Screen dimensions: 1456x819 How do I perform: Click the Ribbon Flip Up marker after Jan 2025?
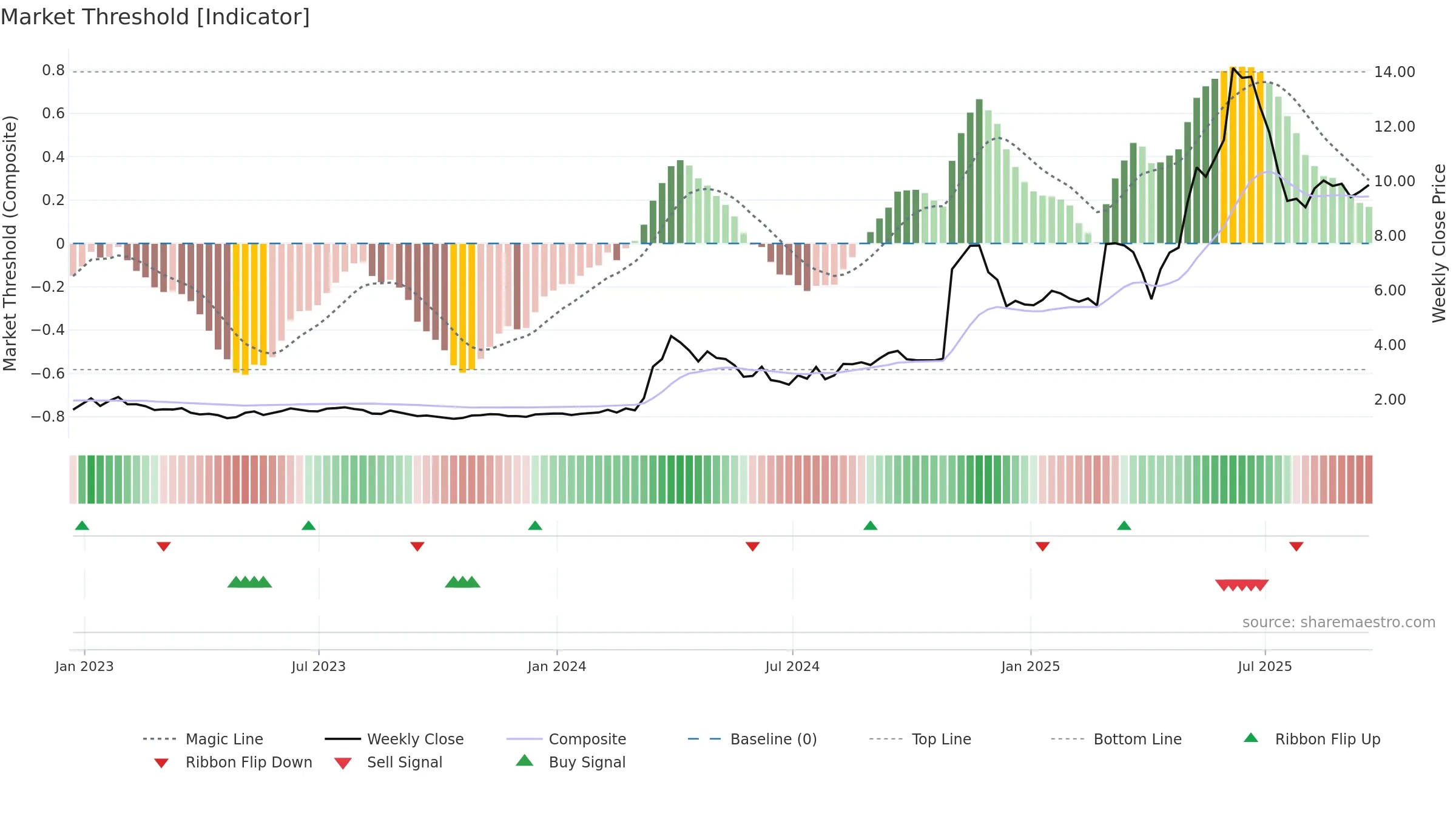click(x=1124, y=525)
